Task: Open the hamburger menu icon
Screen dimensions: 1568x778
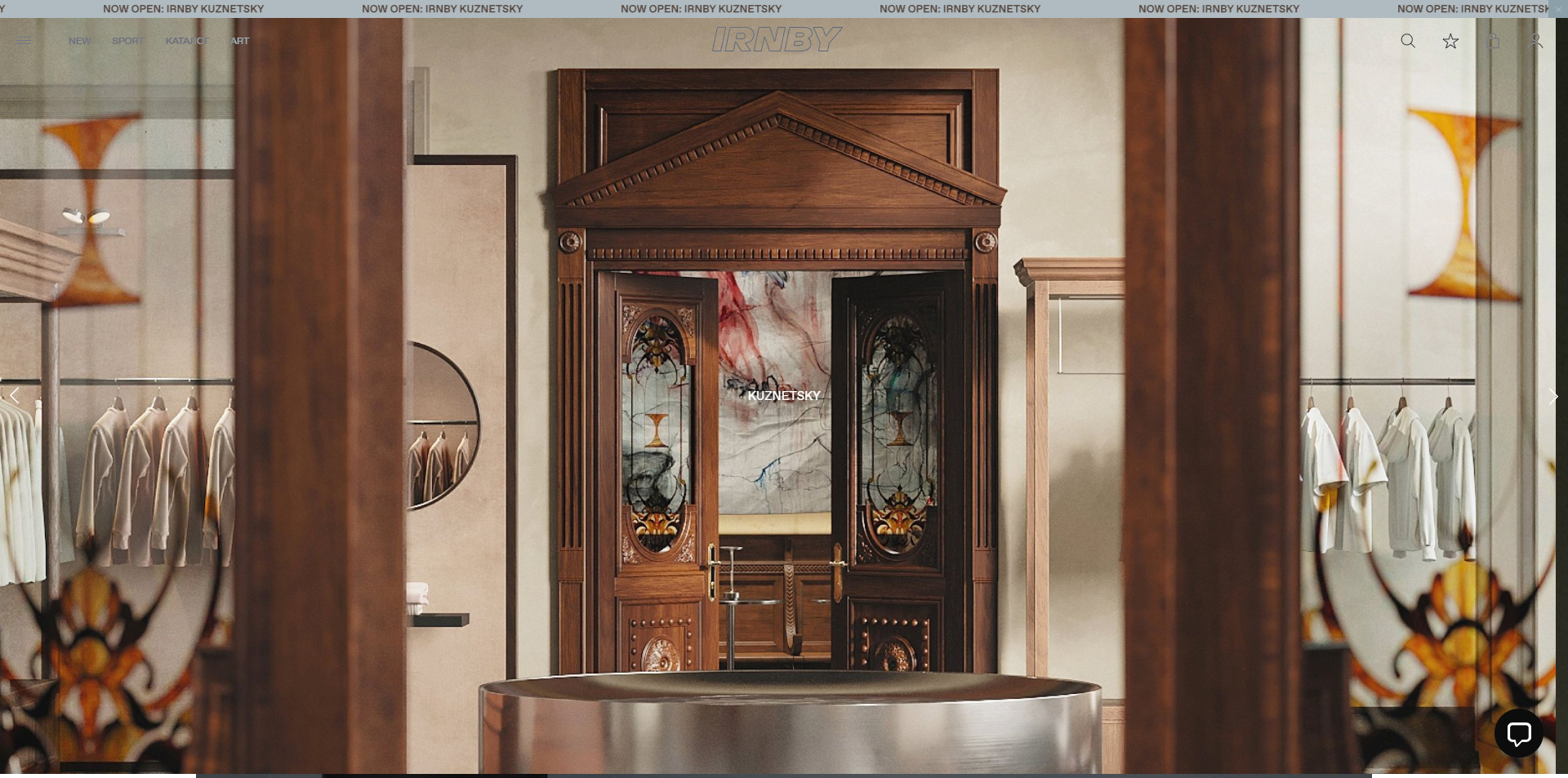Action: click(24, 41)
